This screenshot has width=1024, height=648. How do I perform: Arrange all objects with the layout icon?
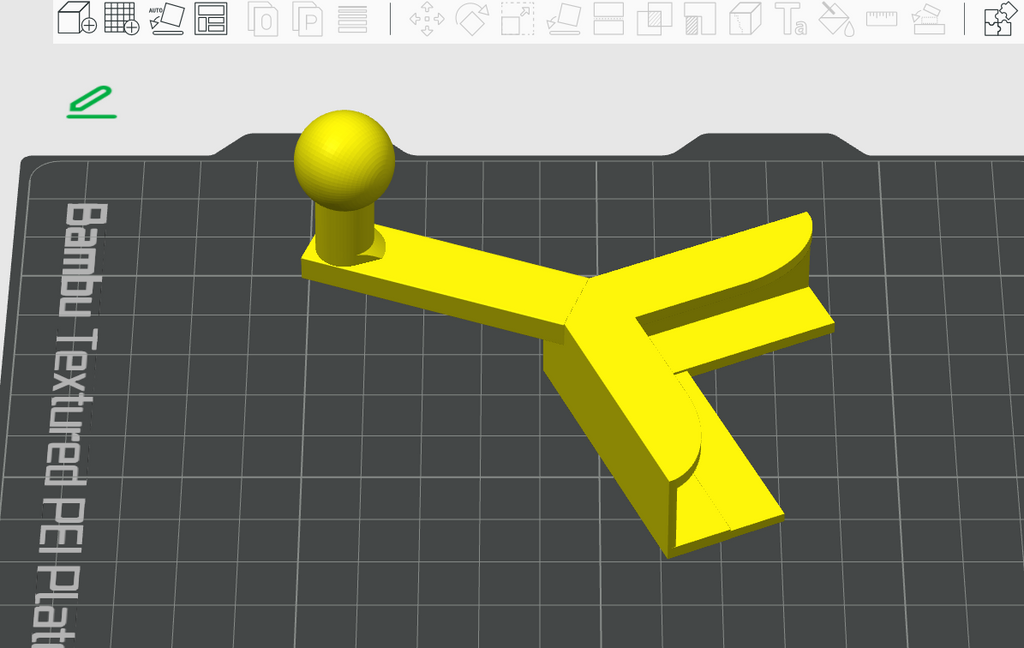pos(211,18)
